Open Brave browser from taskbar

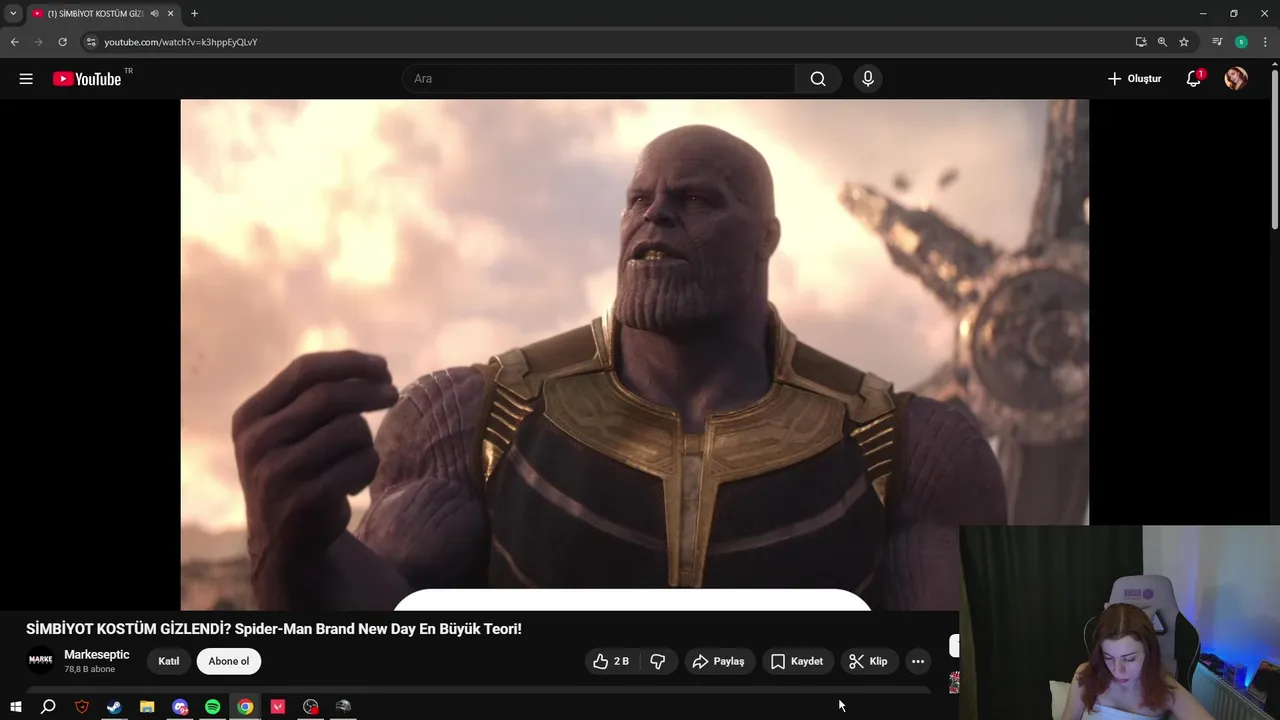[x=82, y=707]
